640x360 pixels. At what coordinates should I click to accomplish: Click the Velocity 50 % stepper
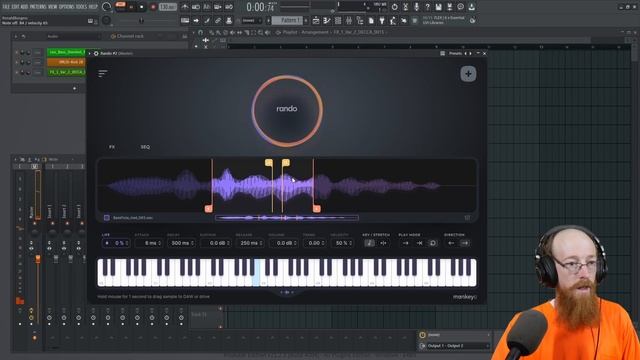(342, 243)
